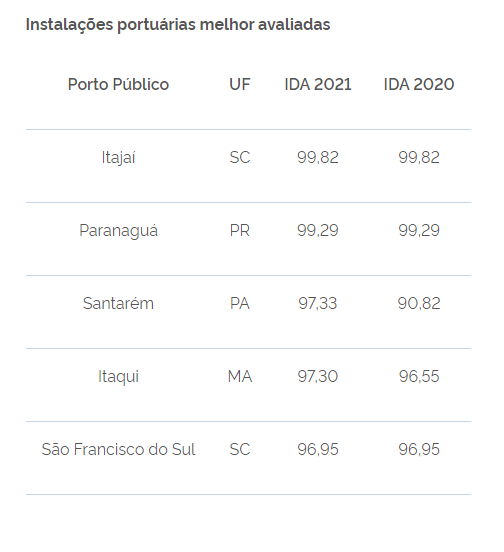Click the Paranaguá port name cell
Screen dimensions: 504x552
(118, 231)
